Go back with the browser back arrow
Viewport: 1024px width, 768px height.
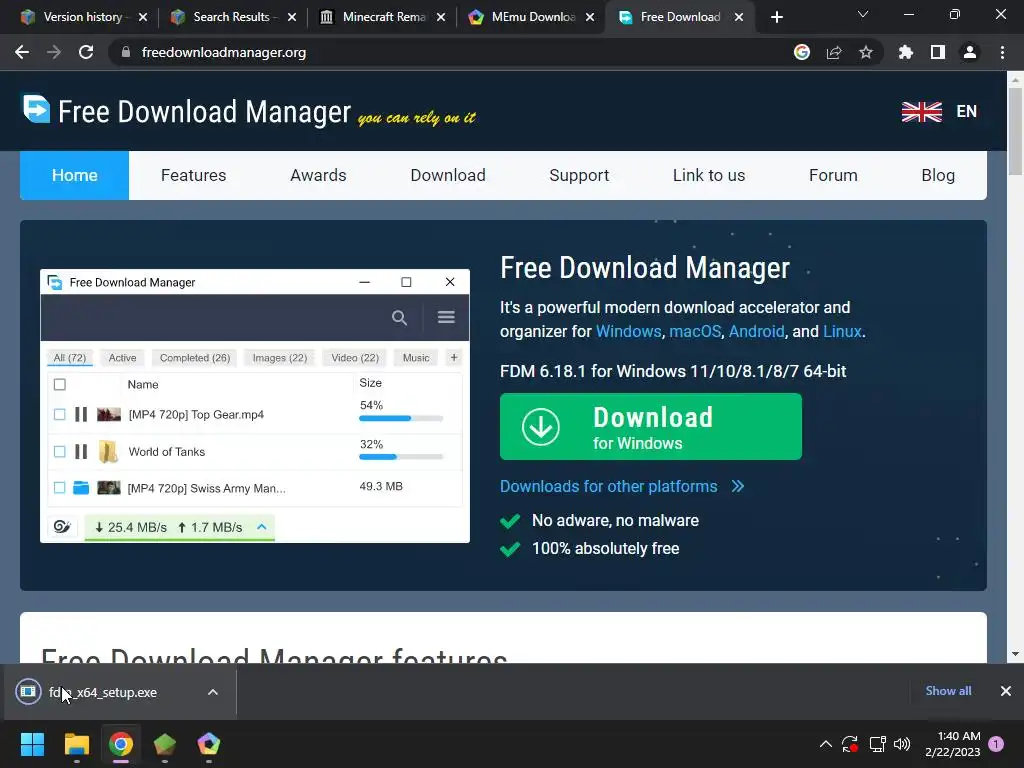pos(22,52)
